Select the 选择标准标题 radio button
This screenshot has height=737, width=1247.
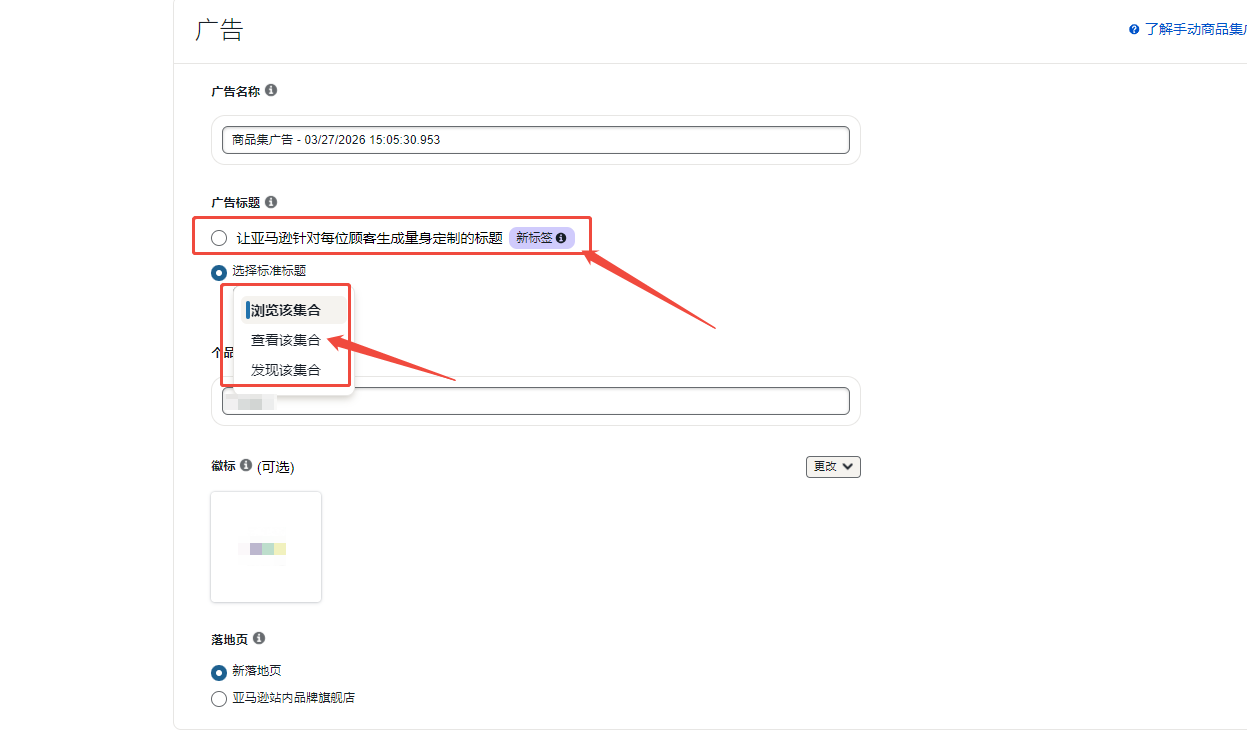click(x=219, y=271)
